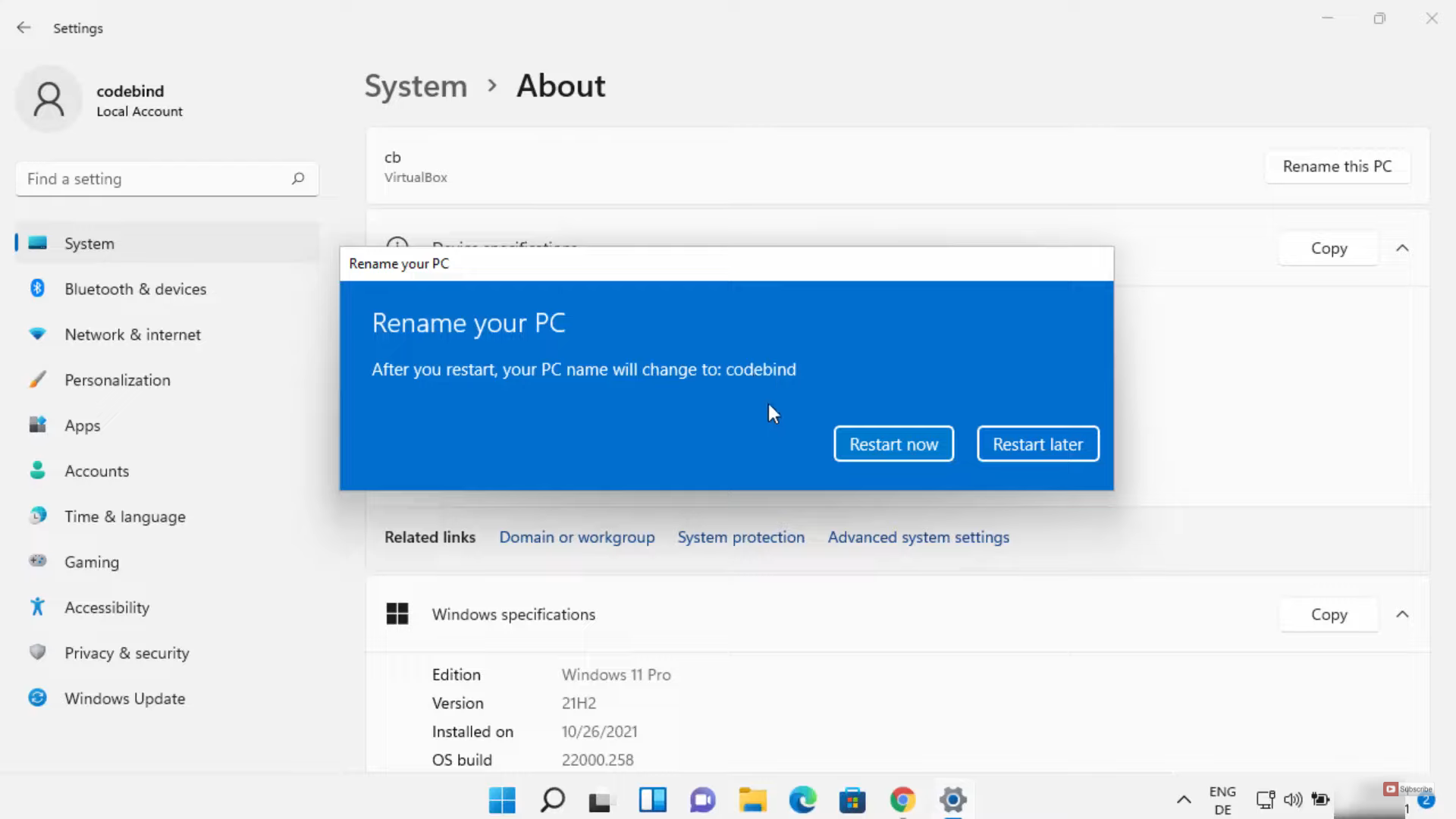
Task: Collapse the Windows specifications section
Action: pos(1402,614)
